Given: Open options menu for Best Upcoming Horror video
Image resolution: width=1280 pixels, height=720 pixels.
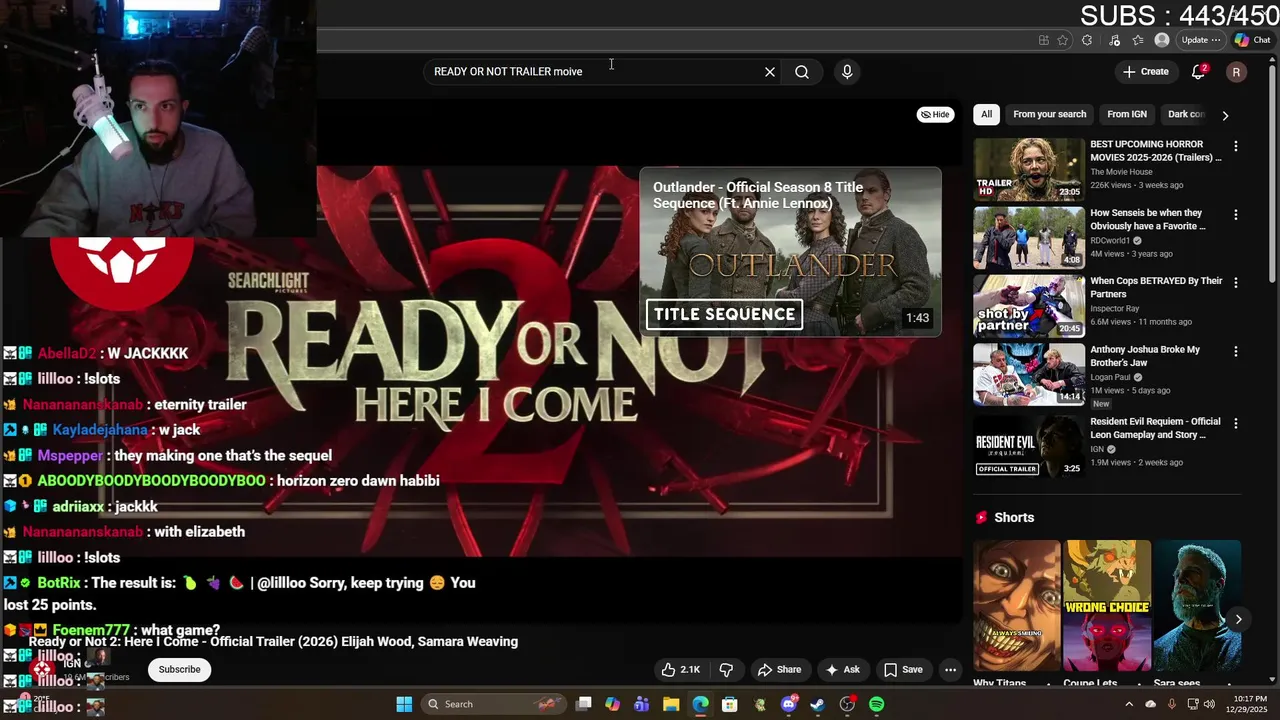Looking at the screenshot, I should [1236, 146].
